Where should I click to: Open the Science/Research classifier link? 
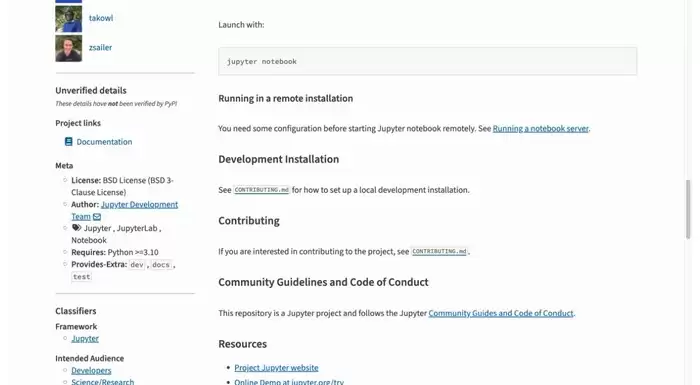(103, 381)
